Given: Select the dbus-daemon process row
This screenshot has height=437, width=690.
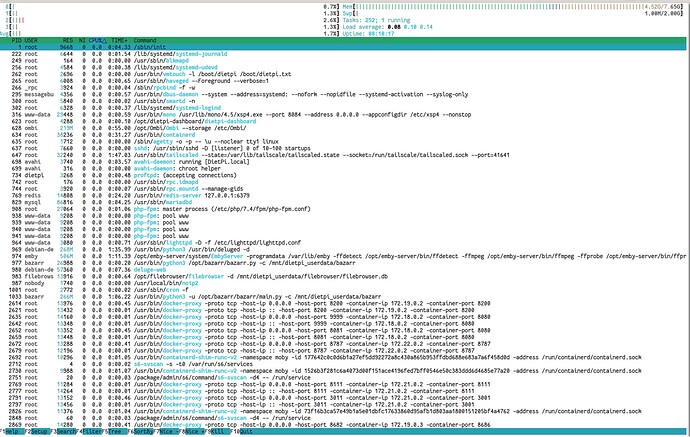Looking at the screenshot, I should [x=345, y=94].
